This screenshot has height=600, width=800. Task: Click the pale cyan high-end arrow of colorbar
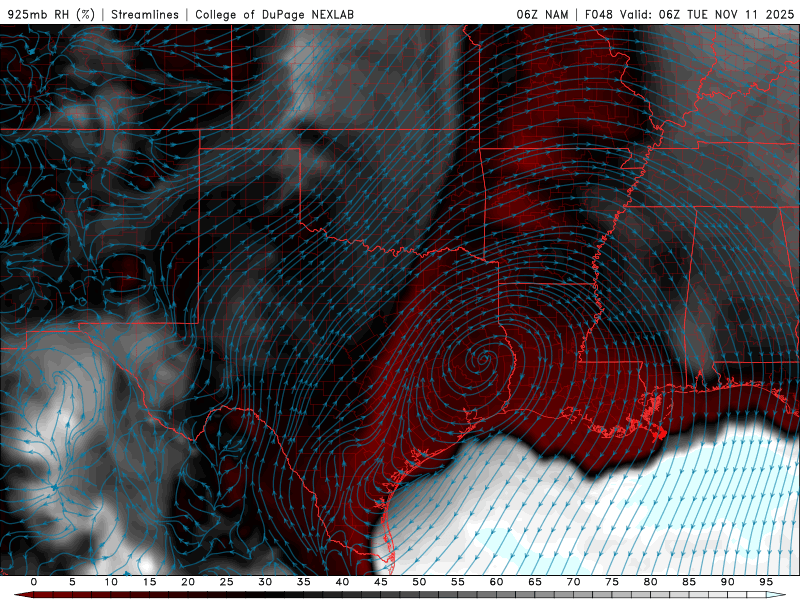[777, 595]
